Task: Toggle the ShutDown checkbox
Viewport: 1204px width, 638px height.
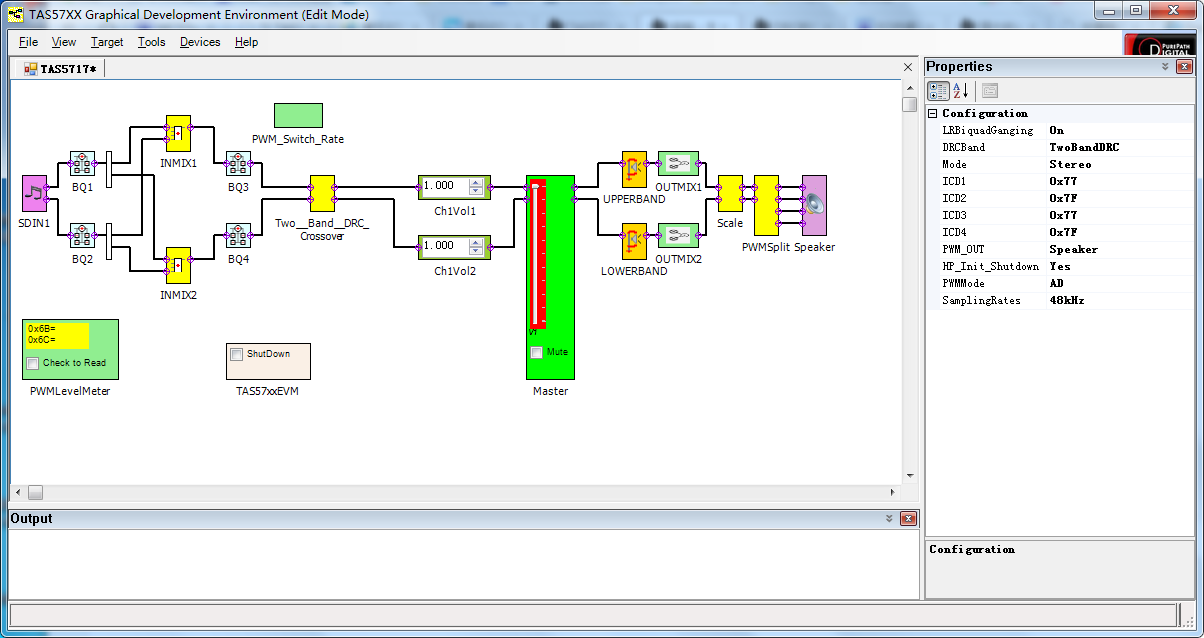Action: point(237,354)
